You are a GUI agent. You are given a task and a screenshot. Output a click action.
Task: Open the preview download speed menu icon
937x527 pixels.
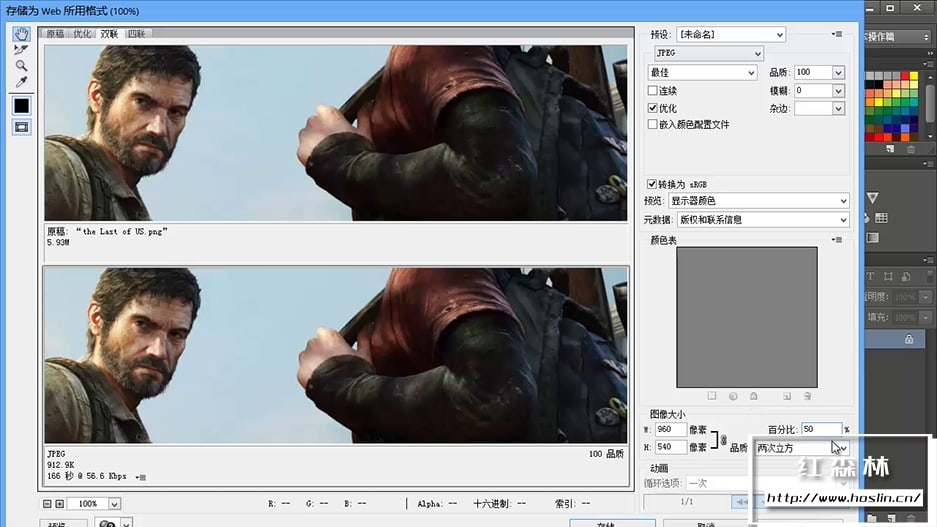click(x=141, y=477)
